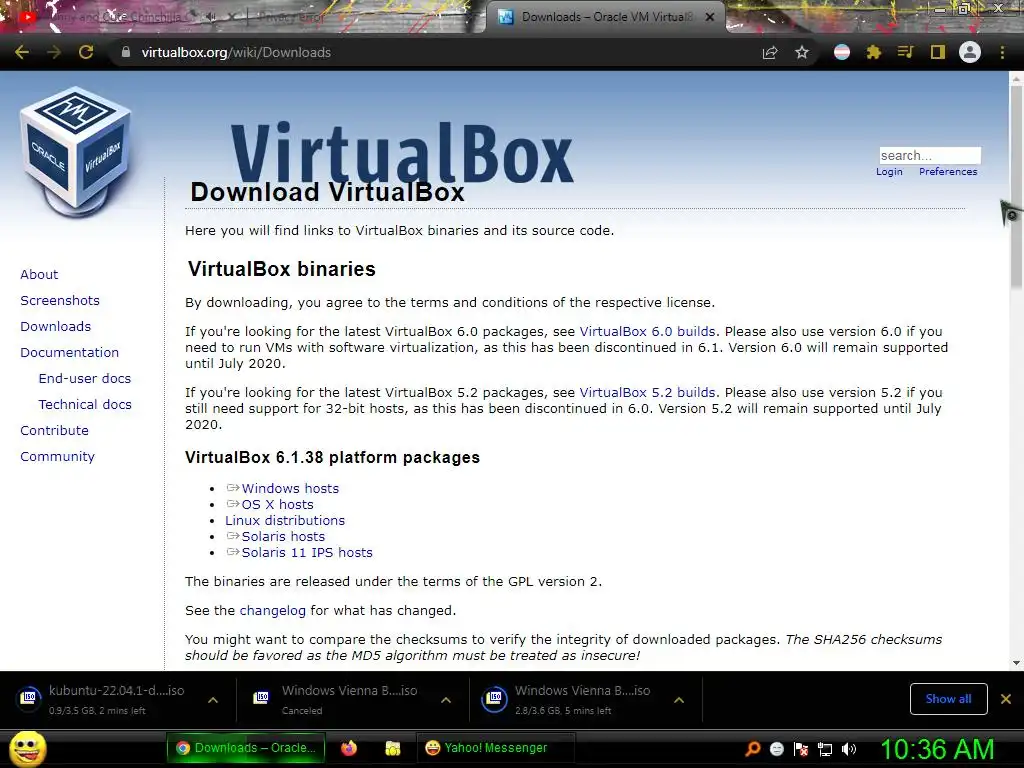Open the media control playlist icon
Viewport: 1024px width, 768px height.
point(905,52)
